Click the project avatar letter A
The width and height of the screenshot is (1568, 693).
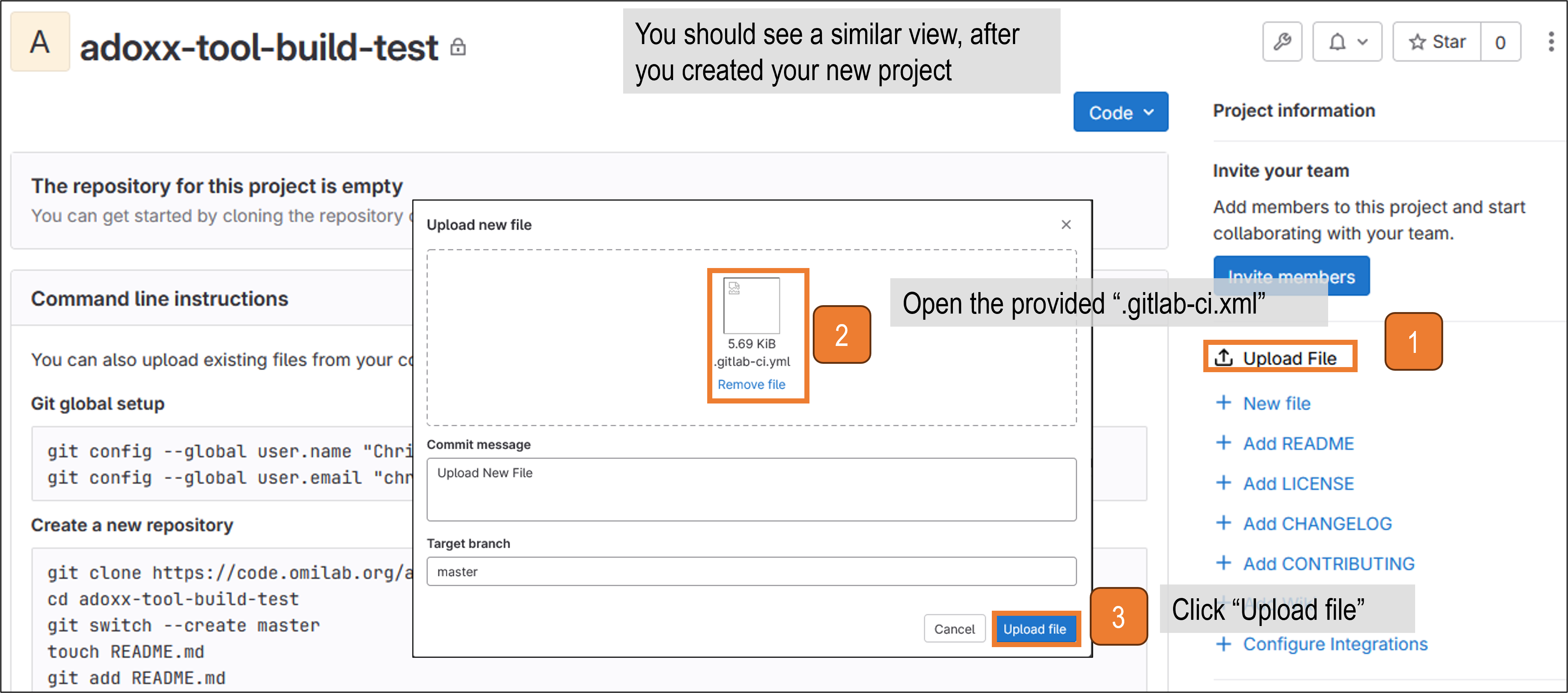click(40, 42)
